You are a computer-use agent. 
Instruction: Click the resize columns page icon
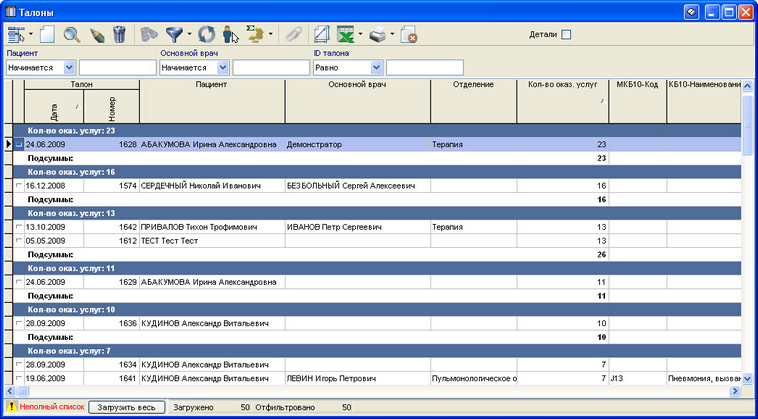pos(321,35)
